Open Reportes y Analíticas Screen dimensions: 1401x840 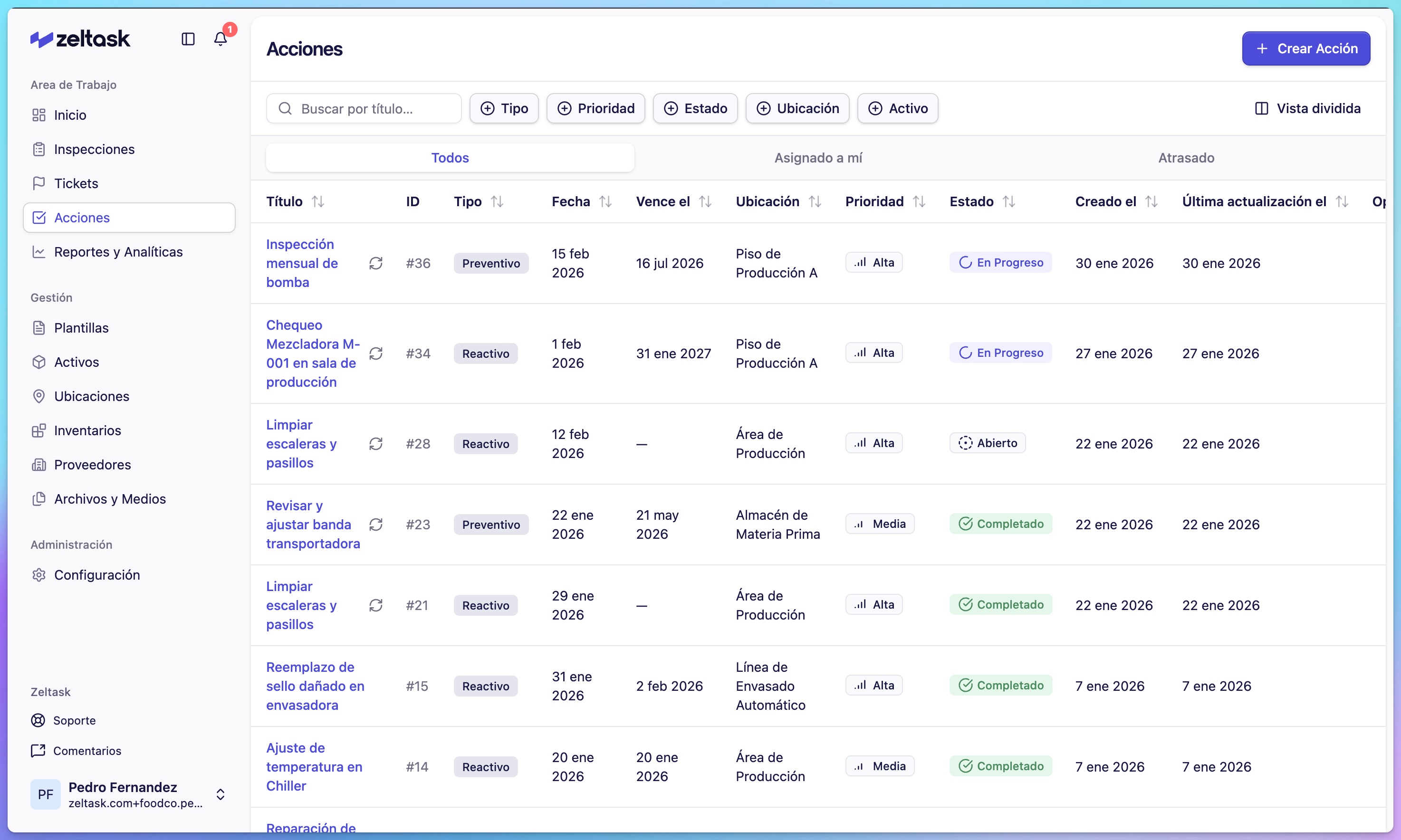[x=129, y=252]
